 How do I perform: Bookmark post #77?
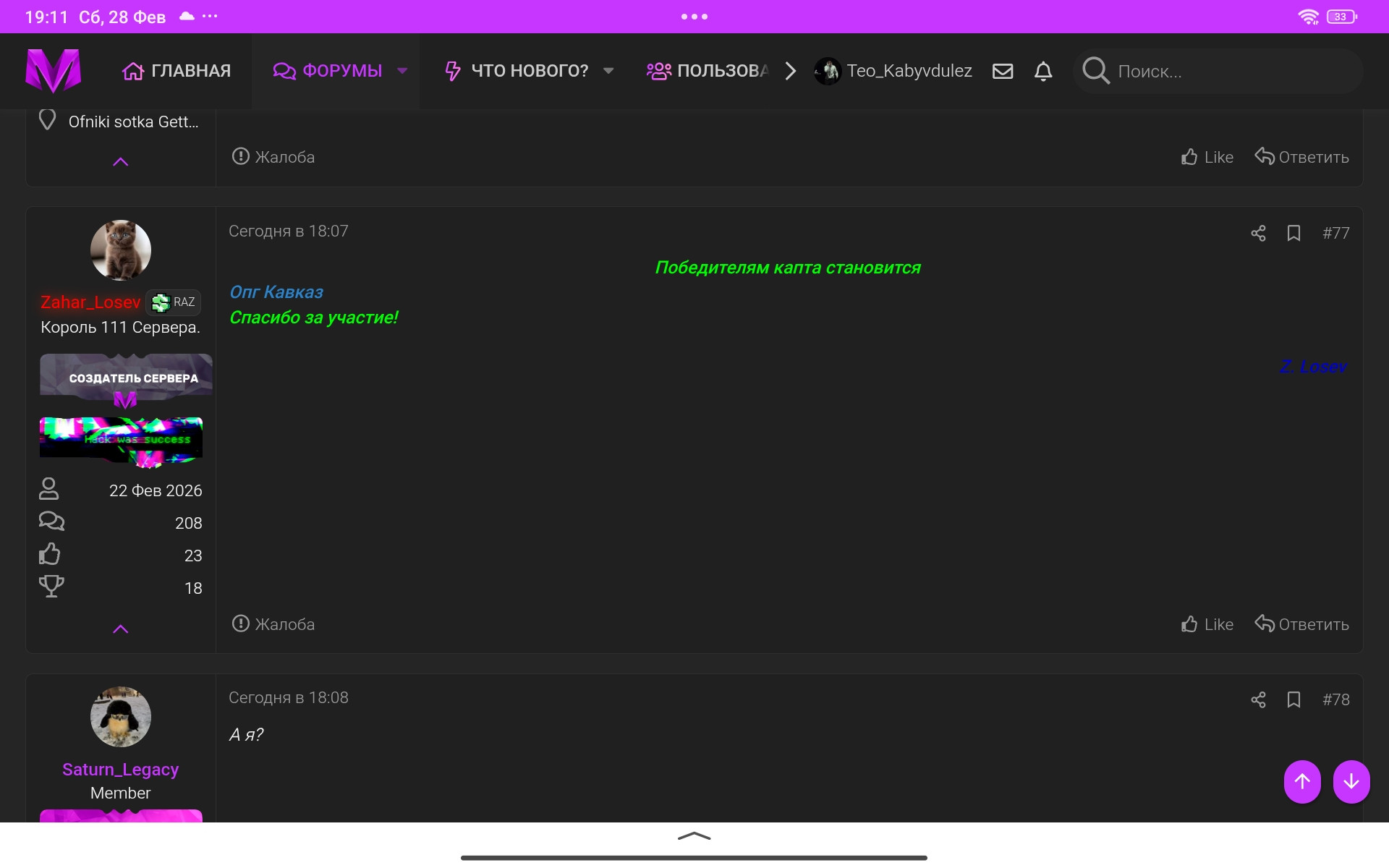click(1294, 233)
